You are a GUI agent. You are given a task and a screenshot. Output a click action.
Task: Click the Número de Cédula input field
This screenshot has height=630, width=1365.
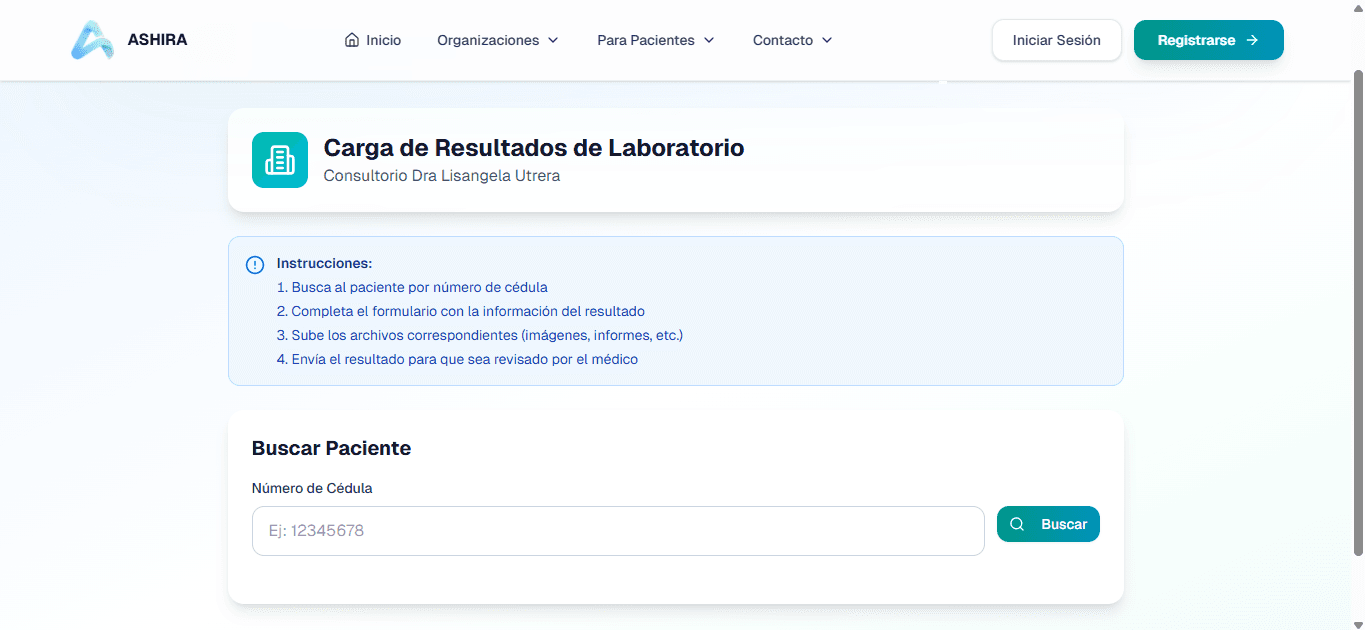tap(617, 530)
